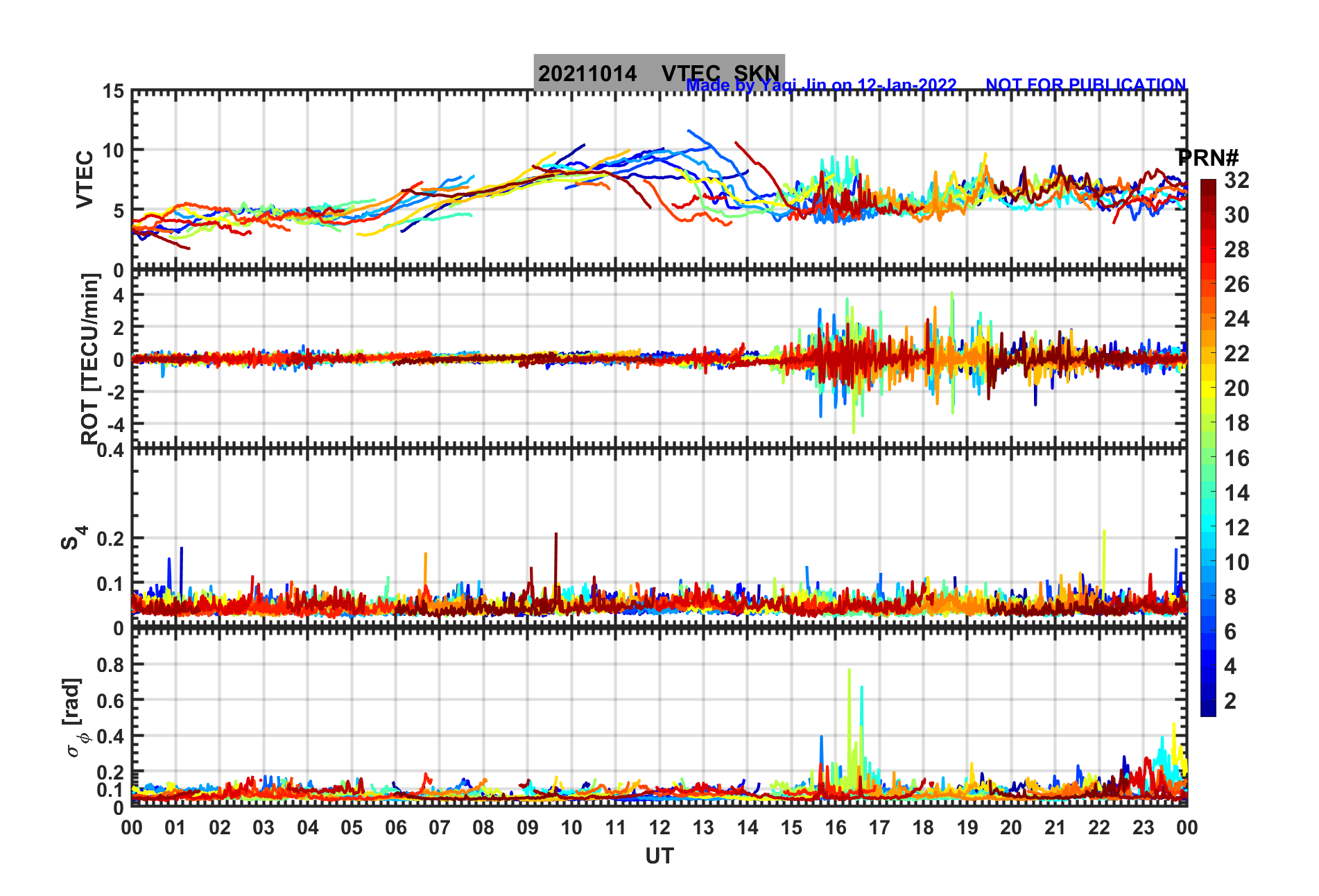Viewport: 1319px width, 896px height.
Task: Click inside the VTEC time-series plot panel
Action: point(659,180)
